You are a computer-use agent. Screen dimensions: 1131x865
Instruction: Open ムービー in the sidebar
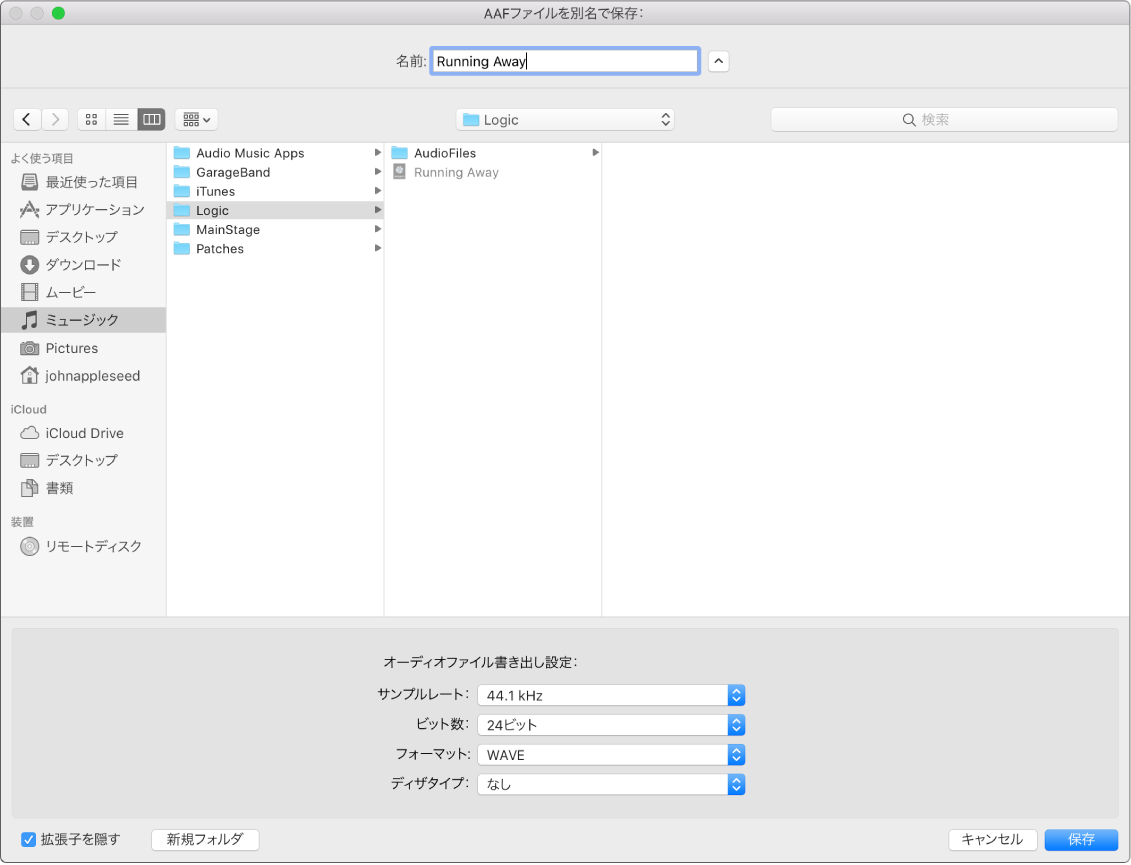coord(83,292)
